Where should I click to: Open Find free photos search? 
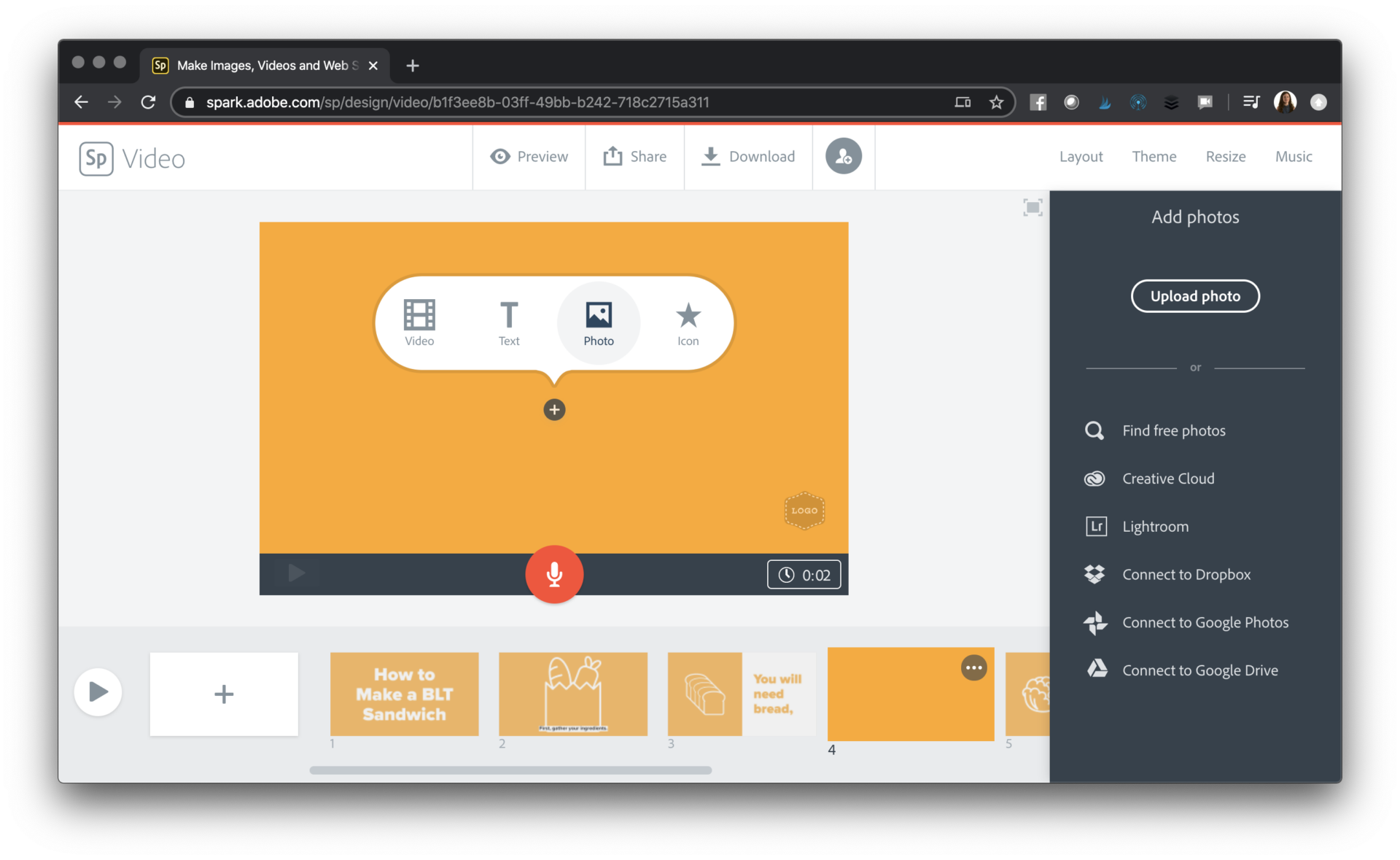tap(1173, 430)
